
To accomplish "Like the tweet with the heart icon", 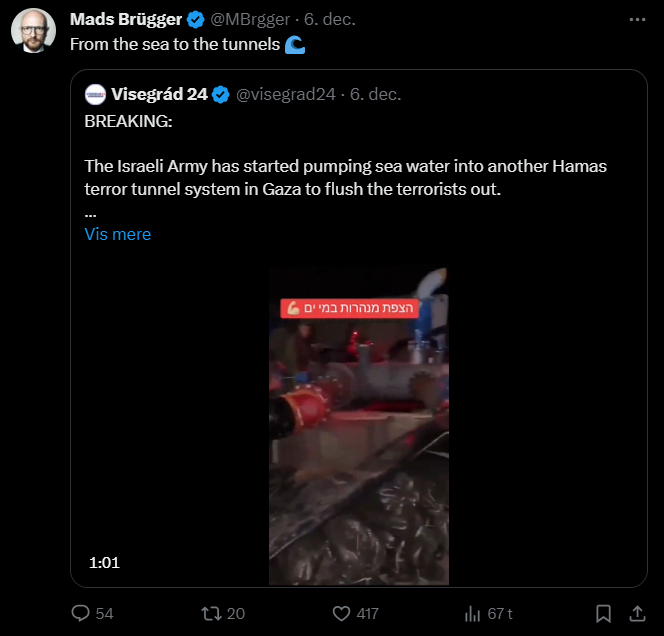I will click(341, 613).
